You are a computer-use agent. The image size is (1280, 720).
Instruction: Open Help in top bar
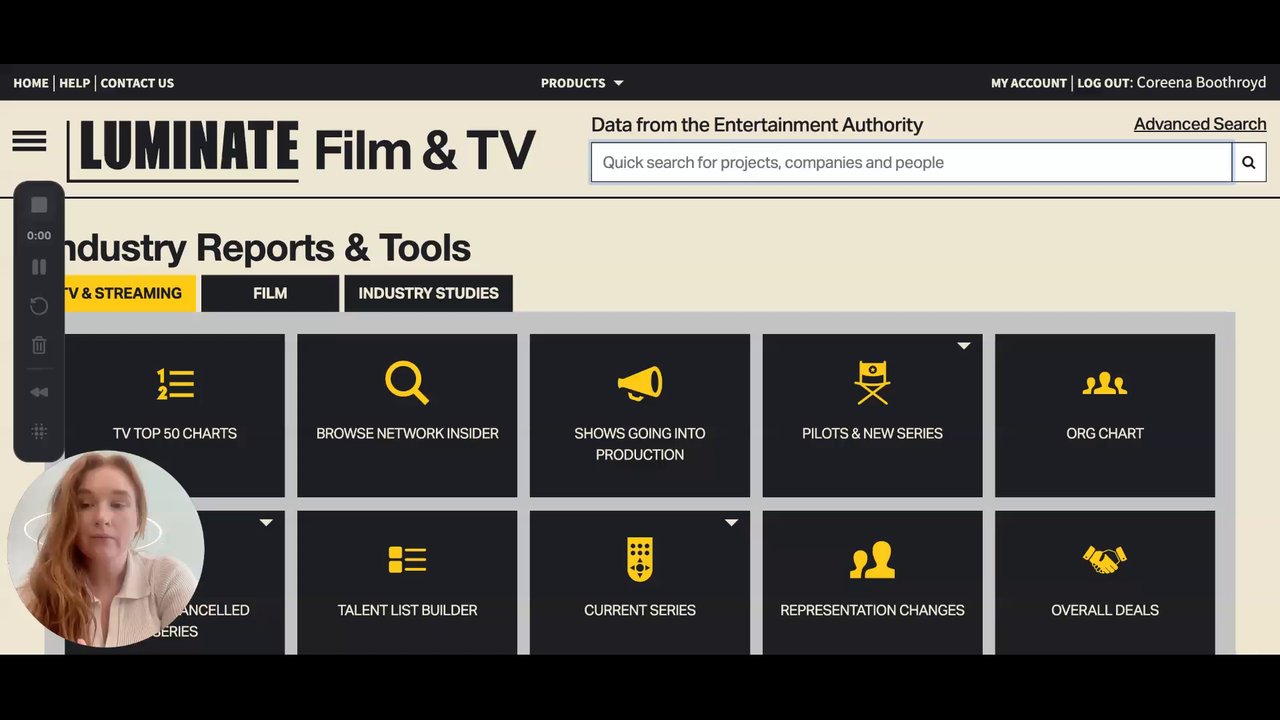(75, 83)
